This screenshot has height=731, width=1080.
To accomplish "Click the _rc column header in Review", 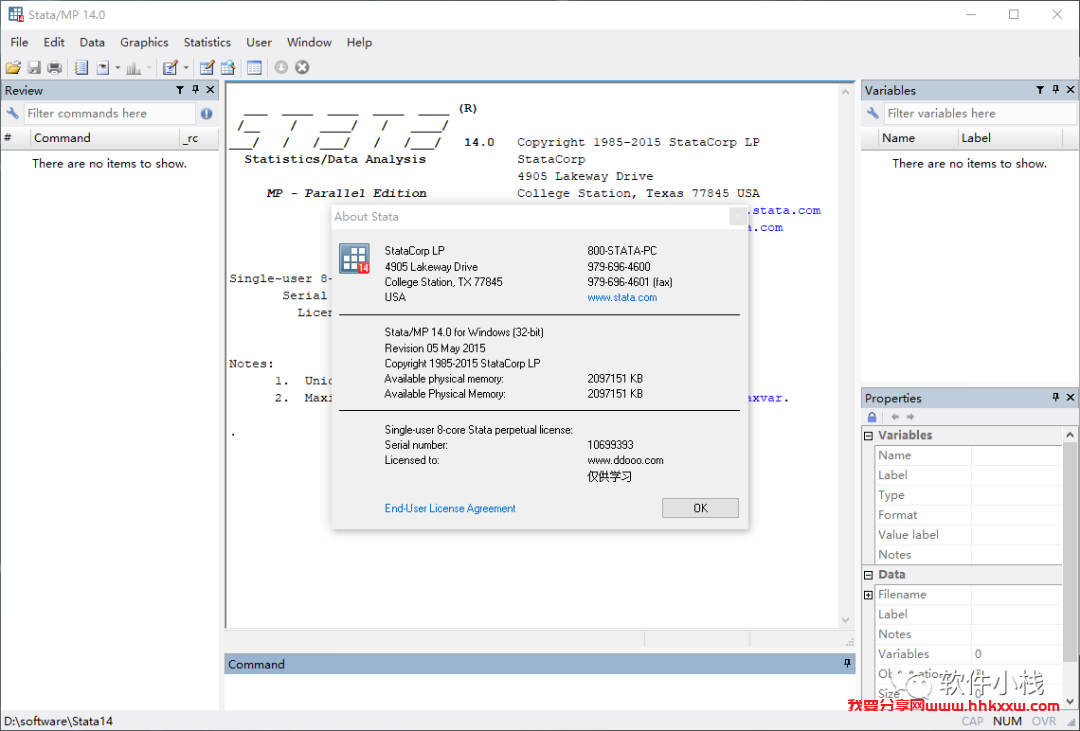I will pos(198,138).
